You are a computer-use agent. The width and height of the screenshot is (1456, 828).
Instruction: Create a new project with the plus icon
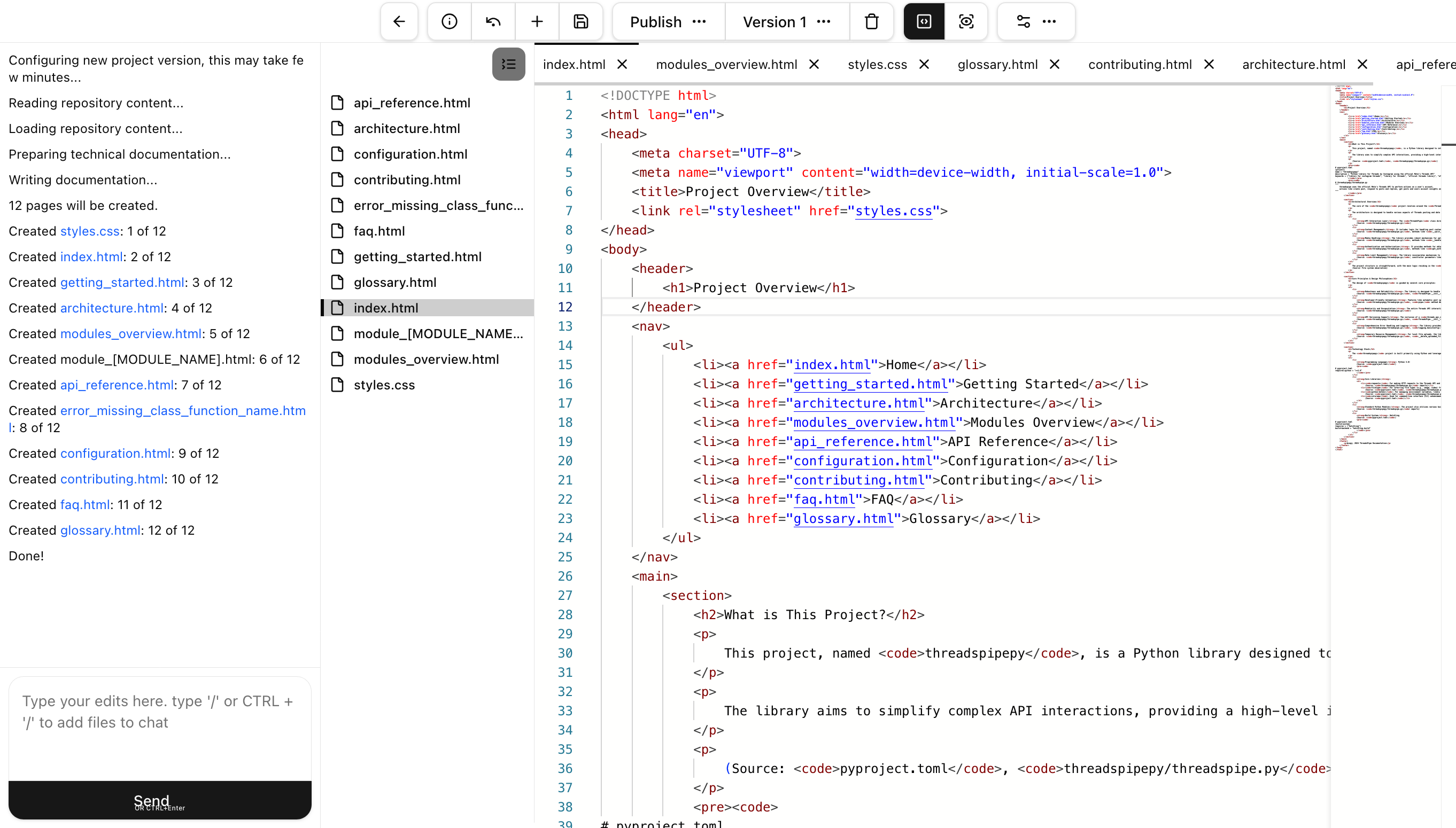point(537,21)
